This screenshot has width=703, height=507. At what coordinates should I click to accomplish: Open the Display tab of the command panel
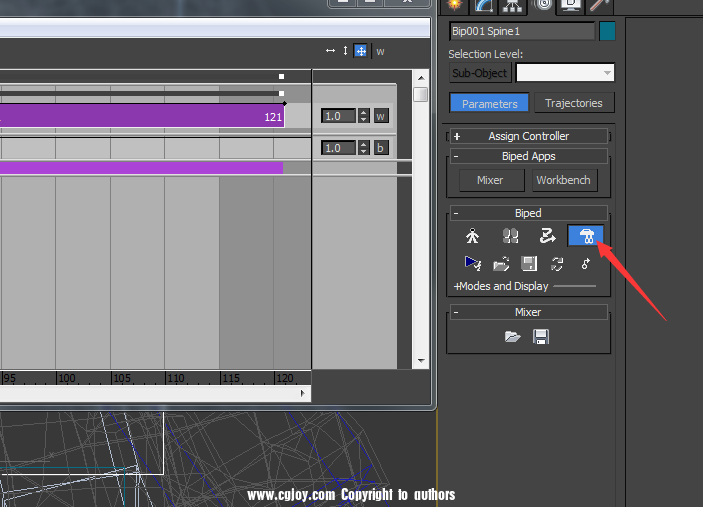570,5
